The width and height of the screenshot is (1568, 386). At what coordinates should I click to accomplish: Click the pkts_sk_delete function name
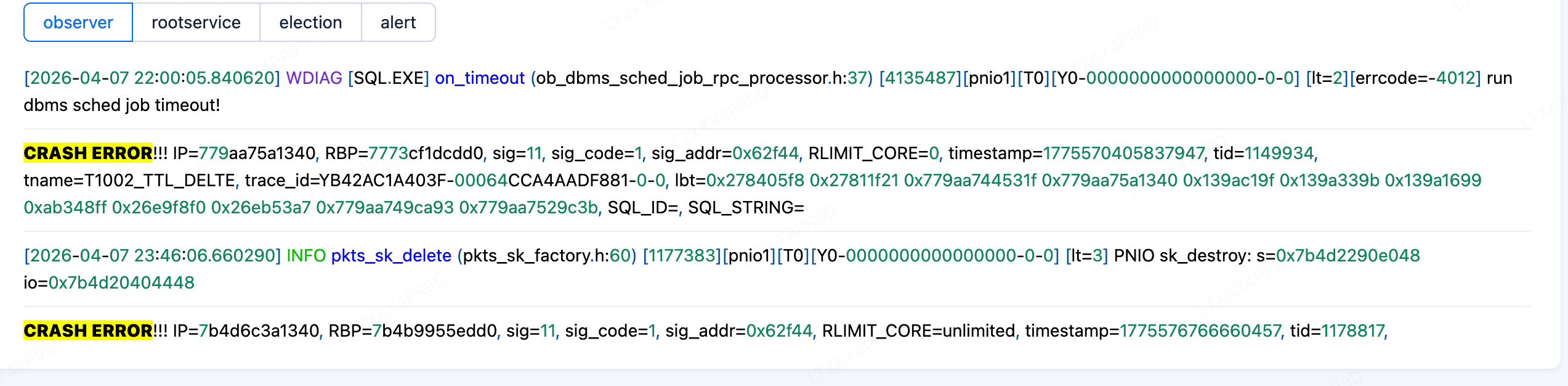pos(391,256)
